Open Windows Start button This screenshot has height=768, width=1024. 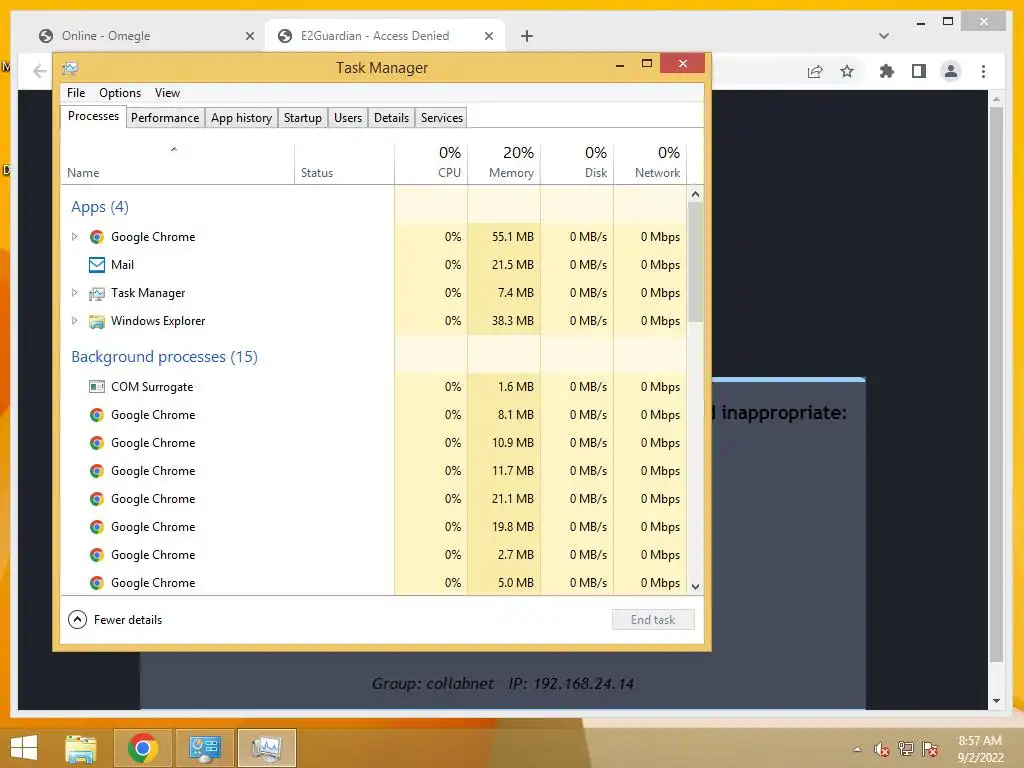pyautogui.click(x=24, y=748)
